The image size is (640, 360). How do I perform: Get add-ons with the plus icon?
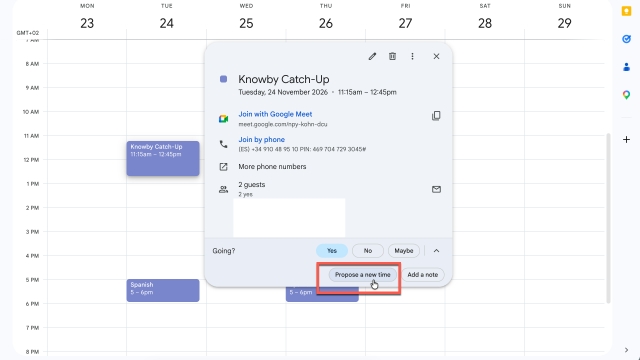coord(626,140)
